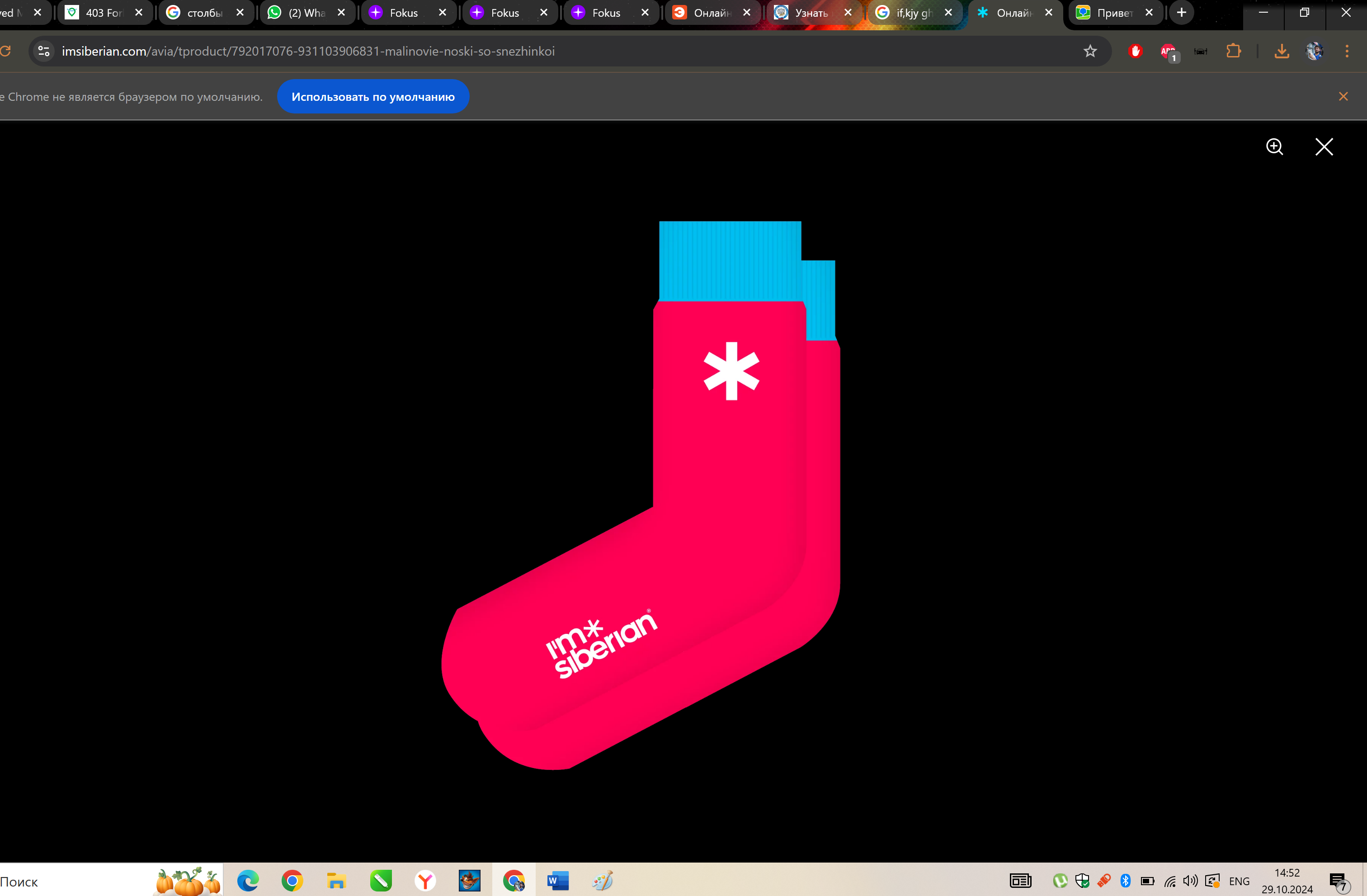Open the green pen app in taskbar

pyautogui.click(x=381, y=881)
